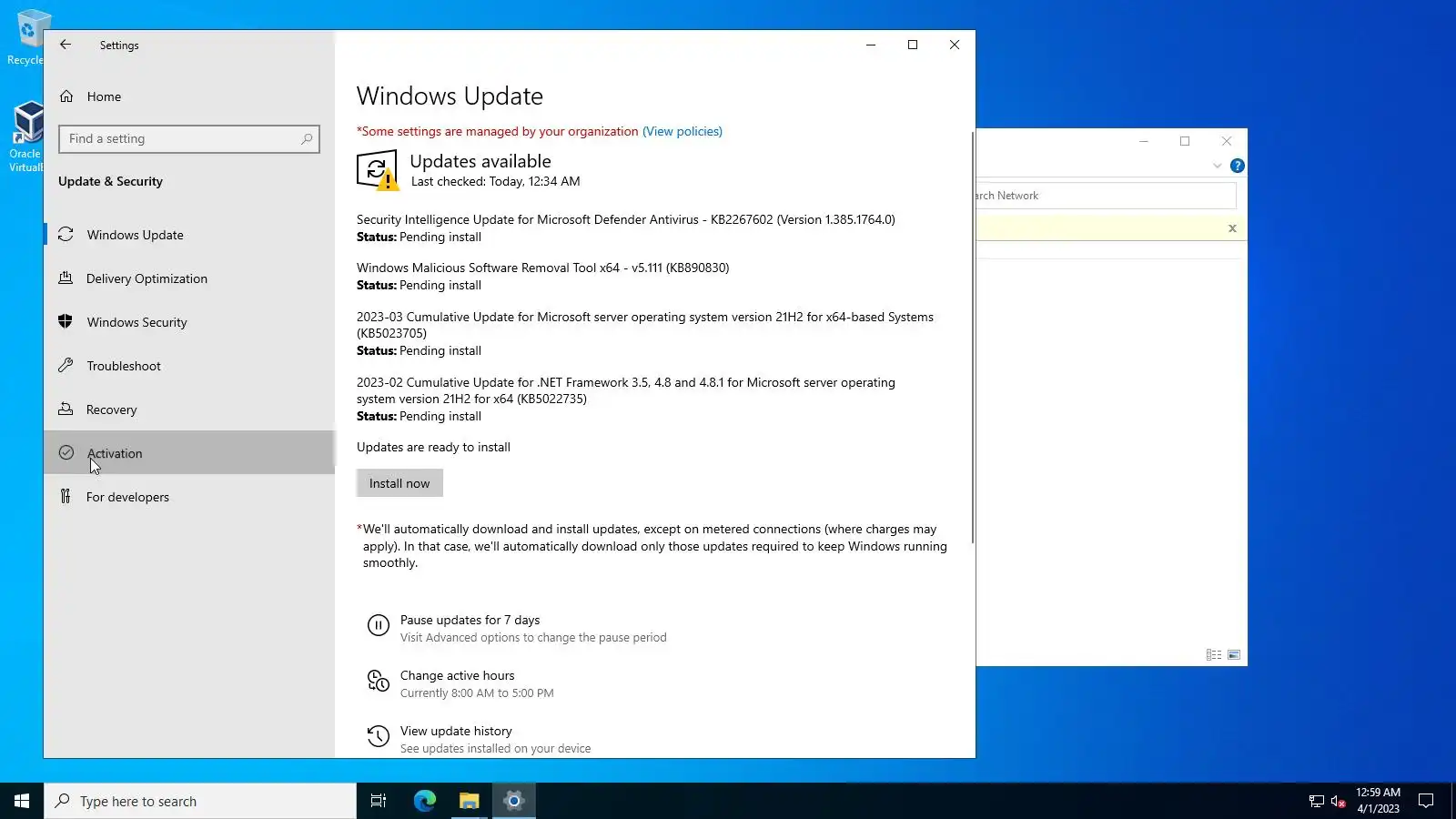The image size is (1456, 819).
Task: Open the View policies link
Action: pos(682,131)
